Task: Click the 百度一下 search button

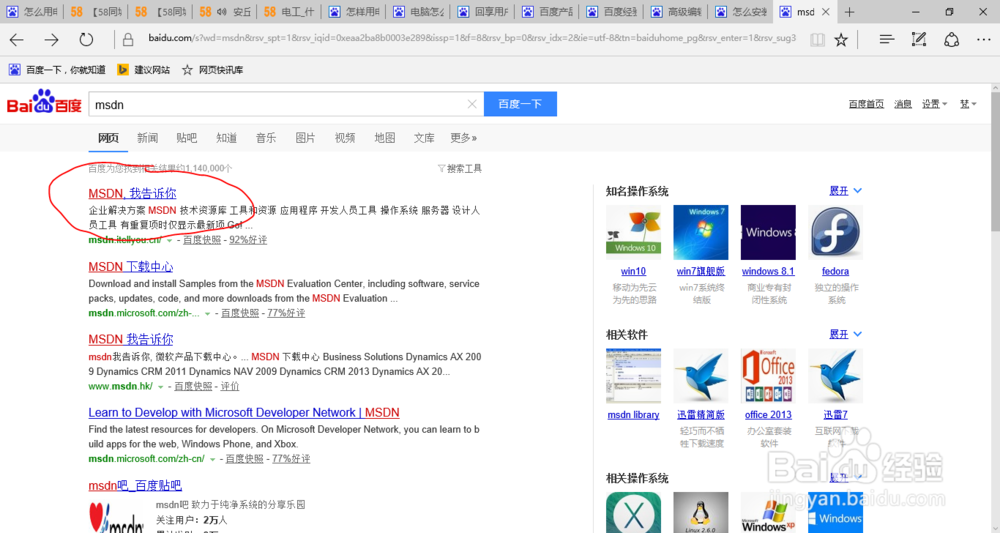Action: click(520, 104)
